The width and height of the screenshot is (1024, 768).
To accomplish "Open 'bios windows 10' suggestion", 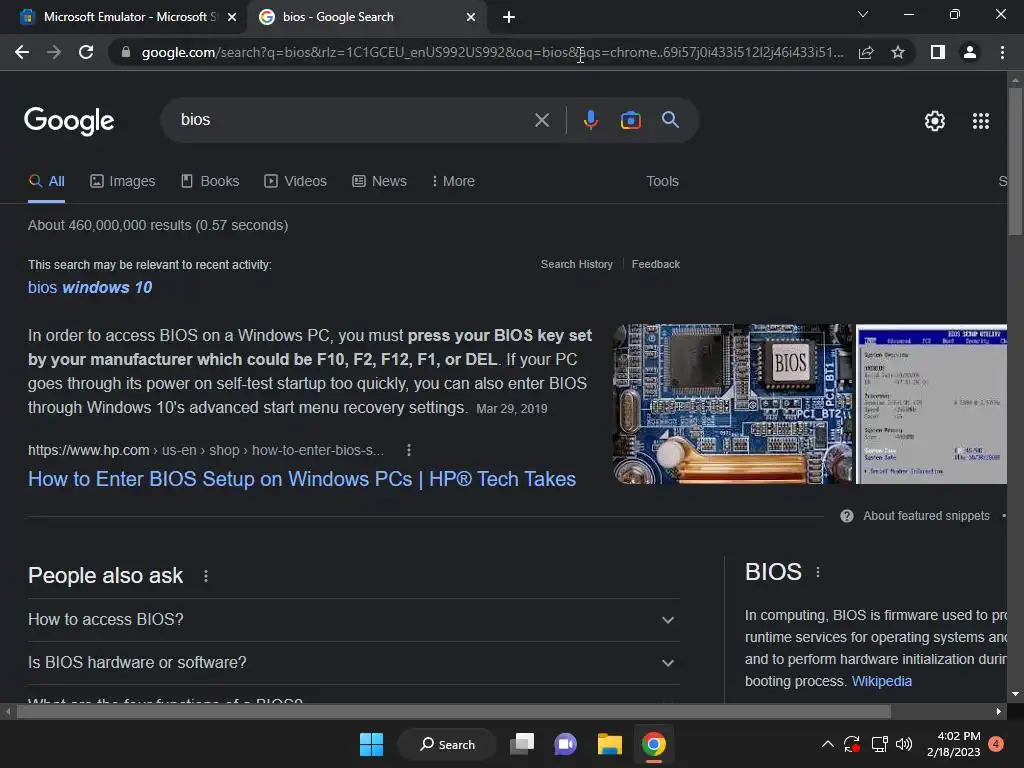I will point(90,287).
